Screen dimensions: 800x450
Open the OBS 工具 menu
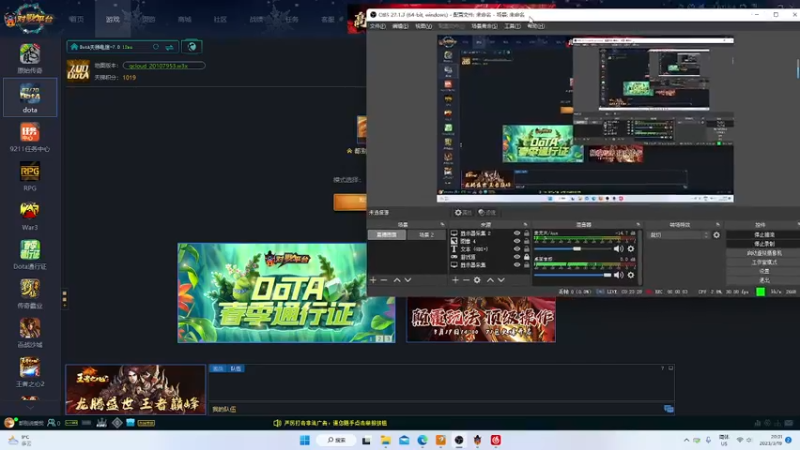point(512,26)
